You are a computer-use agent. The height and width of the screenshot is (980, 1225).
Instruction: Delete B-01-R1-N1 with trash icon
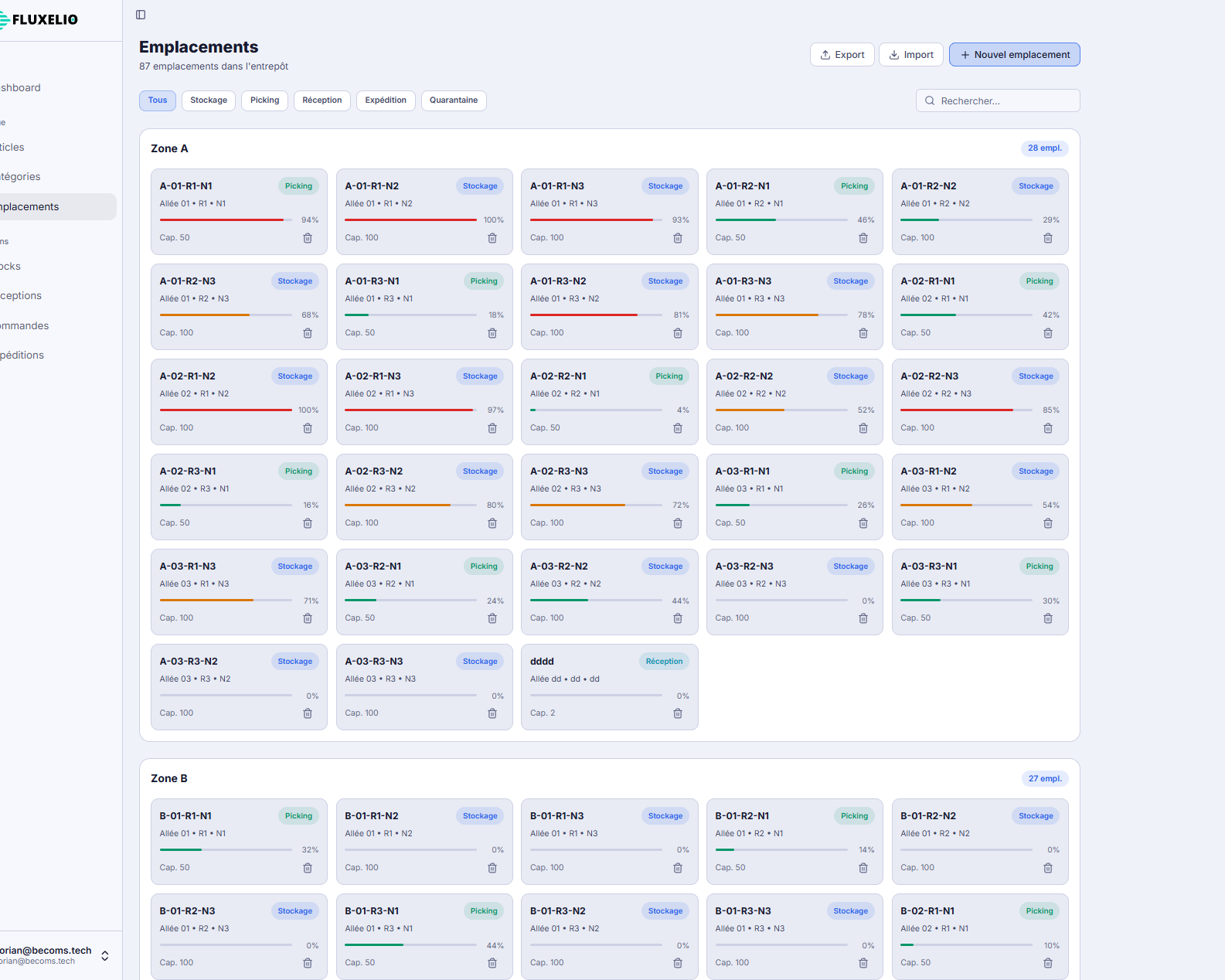[x=308, y=868]
